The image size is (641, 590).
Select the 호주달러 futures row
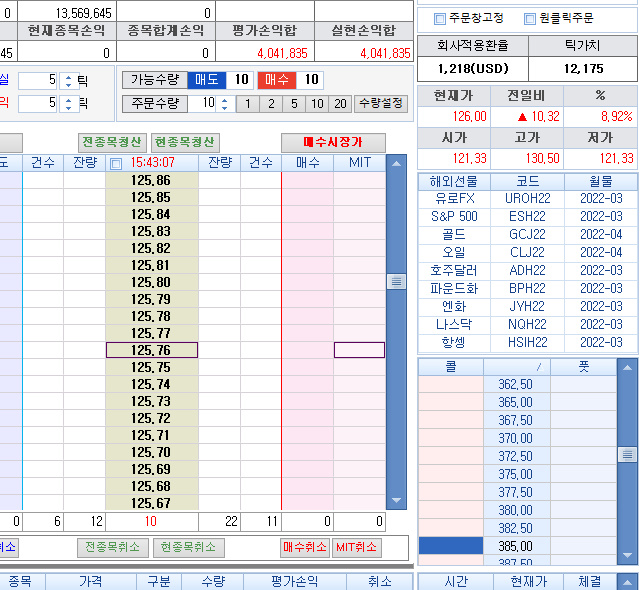pos(527,271)
